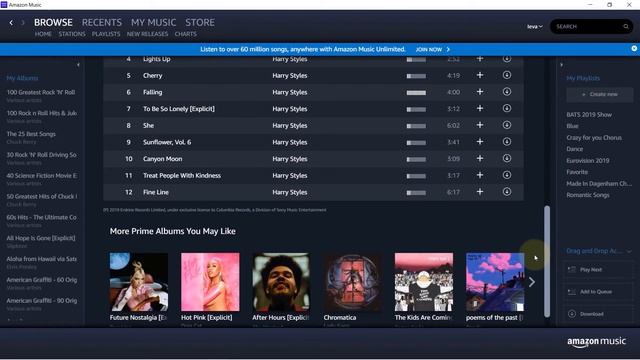Collapse Drag and Drop Actions section

pos(629,251)
